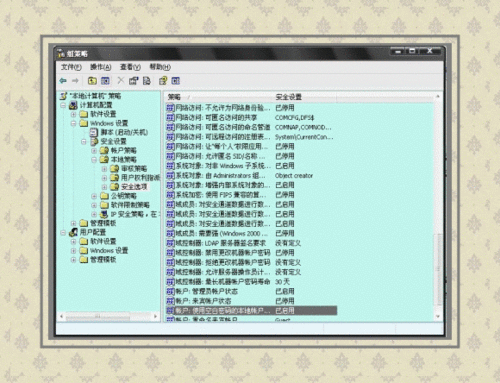Collapse the 安全设置 node
The height and width of the screenshot is (383, 500).
[84, 142]
